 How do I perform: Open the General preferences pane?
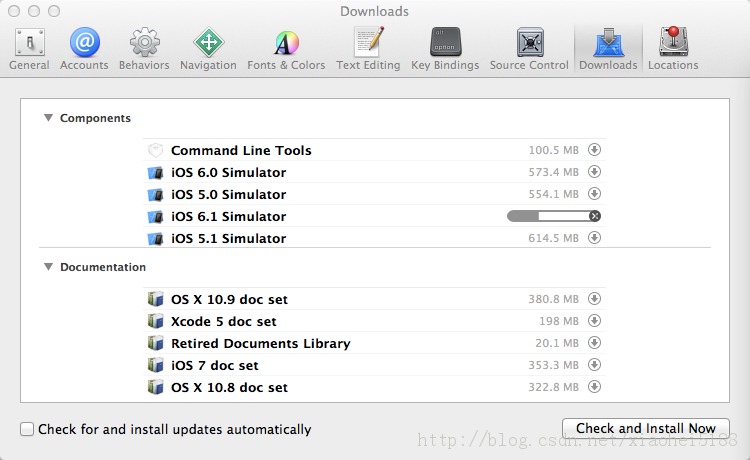click(x=30, y=49)
